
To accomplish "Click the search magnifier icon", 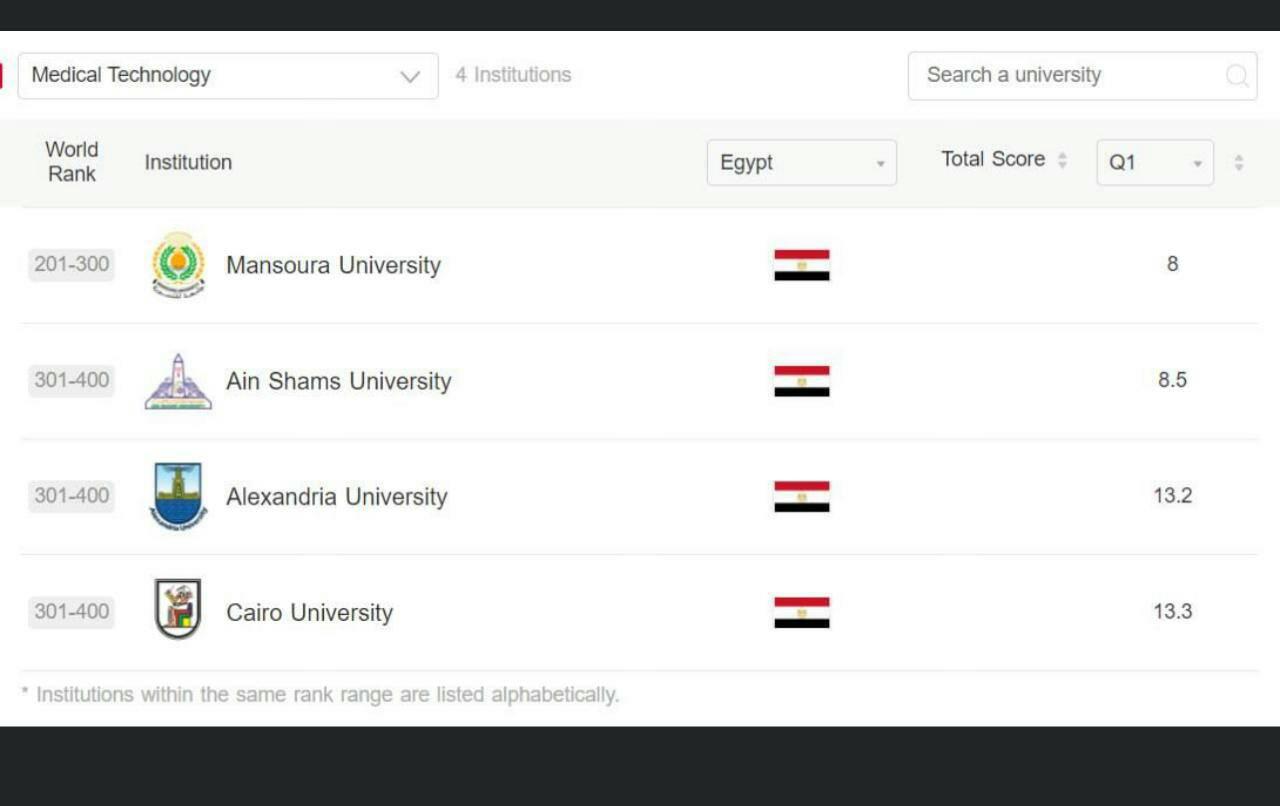I will pos(1237,76).
